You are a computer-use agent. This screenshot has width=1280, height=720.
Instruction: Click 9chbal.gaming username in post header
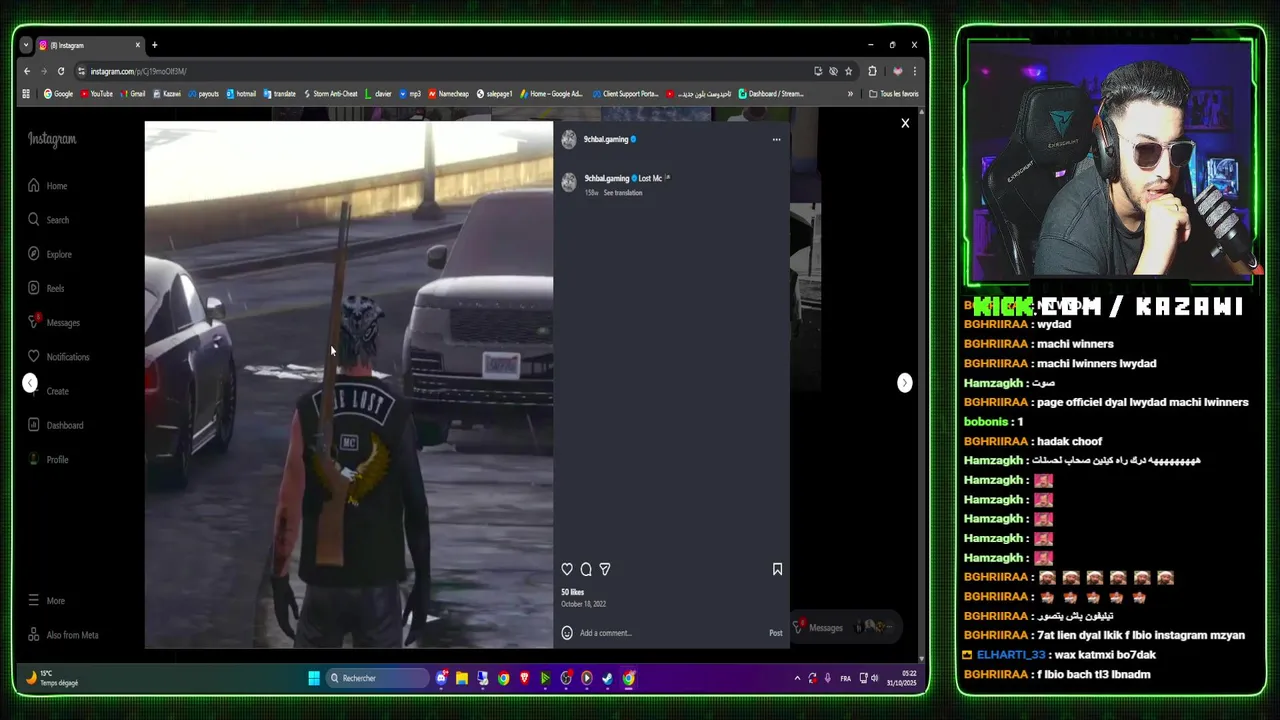(x=606, y=140)
